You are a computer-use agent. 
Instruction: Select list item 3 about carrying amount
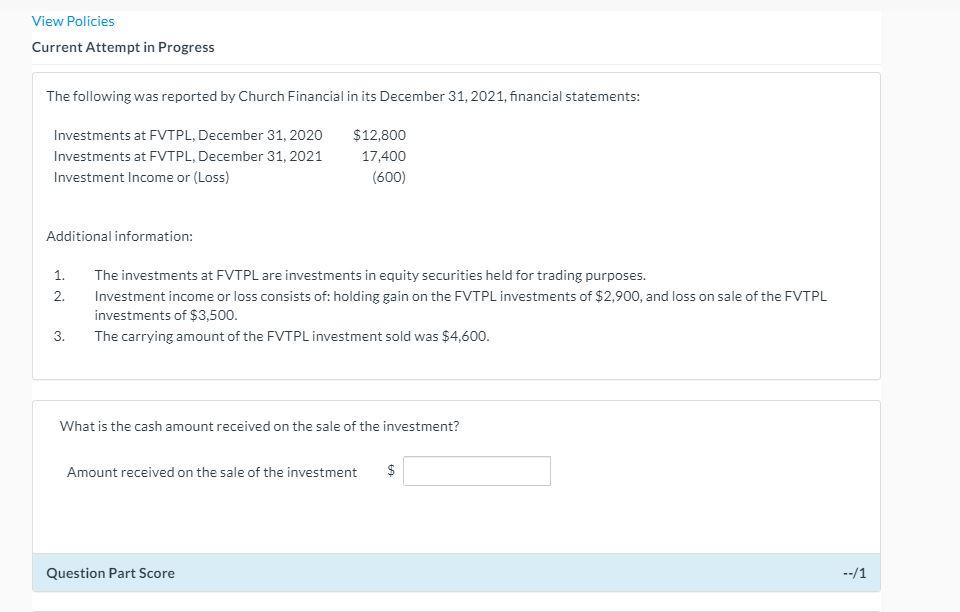(x=291, y=335)
